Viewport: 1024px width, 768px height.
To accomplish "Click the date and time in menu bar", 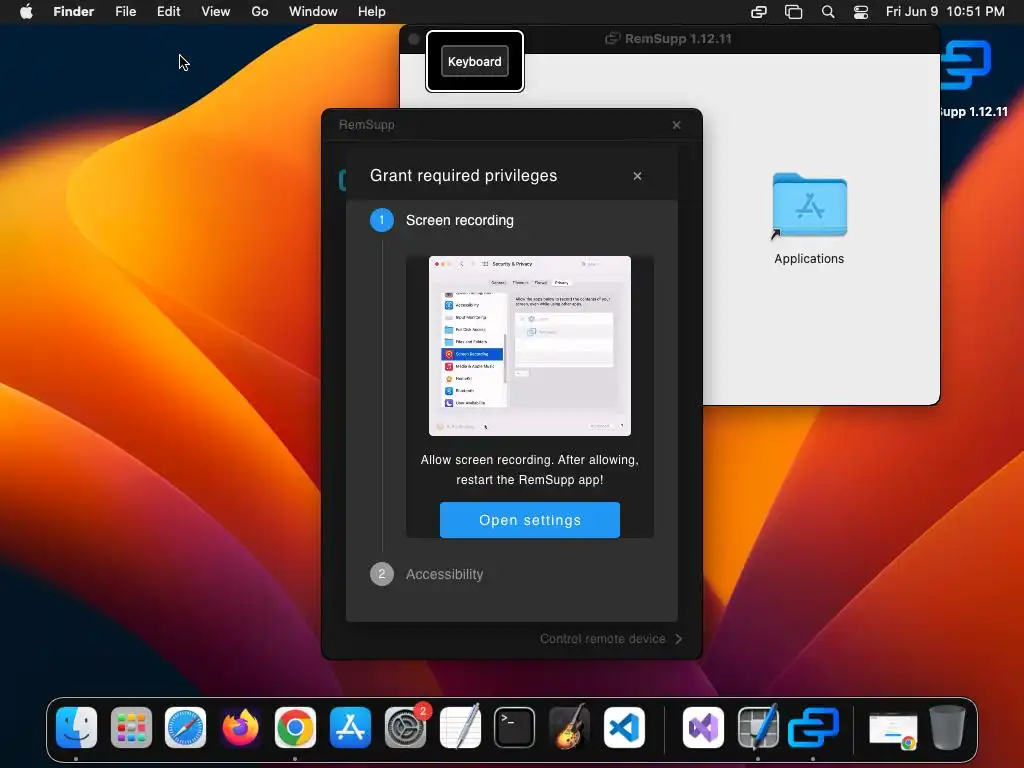I will pos(945,12).
